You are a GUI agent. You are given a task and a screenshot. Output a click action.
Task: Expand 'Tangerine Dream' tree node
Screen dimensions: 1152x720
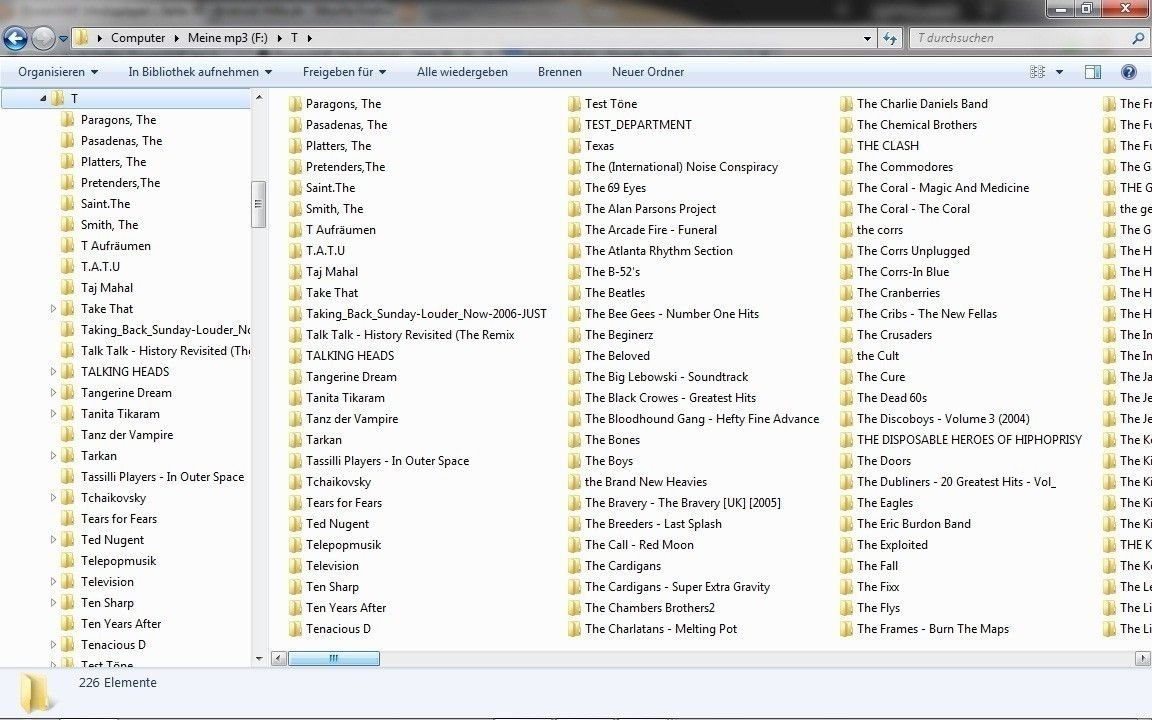53,393
